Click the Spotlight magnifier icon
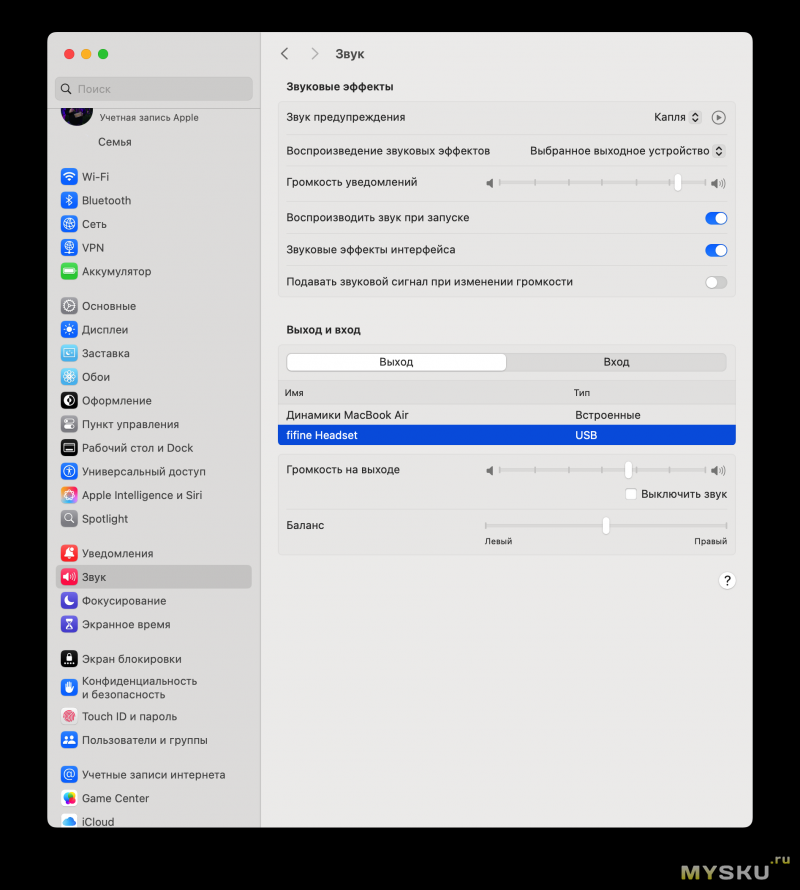This screenshot has height=890, width=800. [x=69, y=519]
